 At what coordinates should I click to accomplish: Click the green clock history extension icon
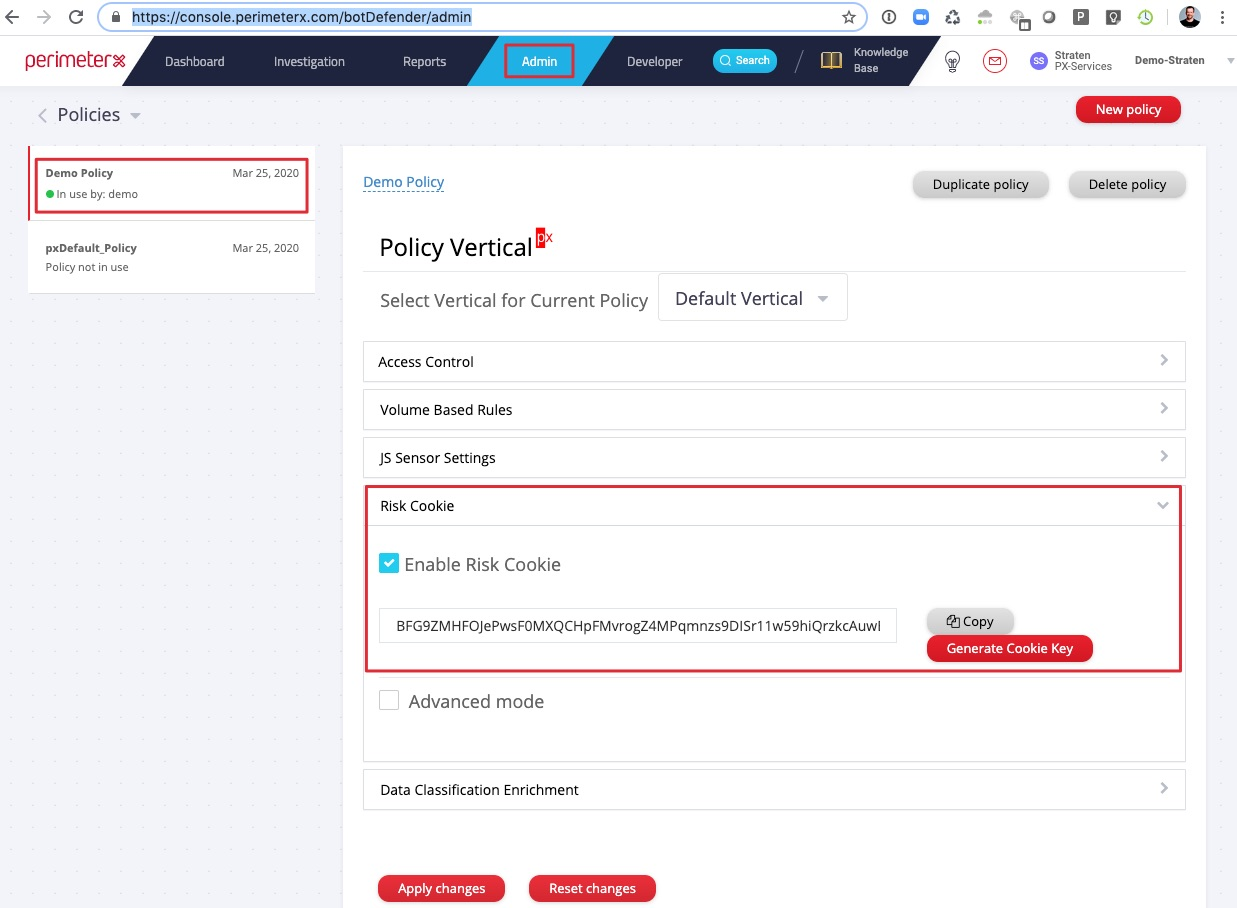coord(1145,17)
